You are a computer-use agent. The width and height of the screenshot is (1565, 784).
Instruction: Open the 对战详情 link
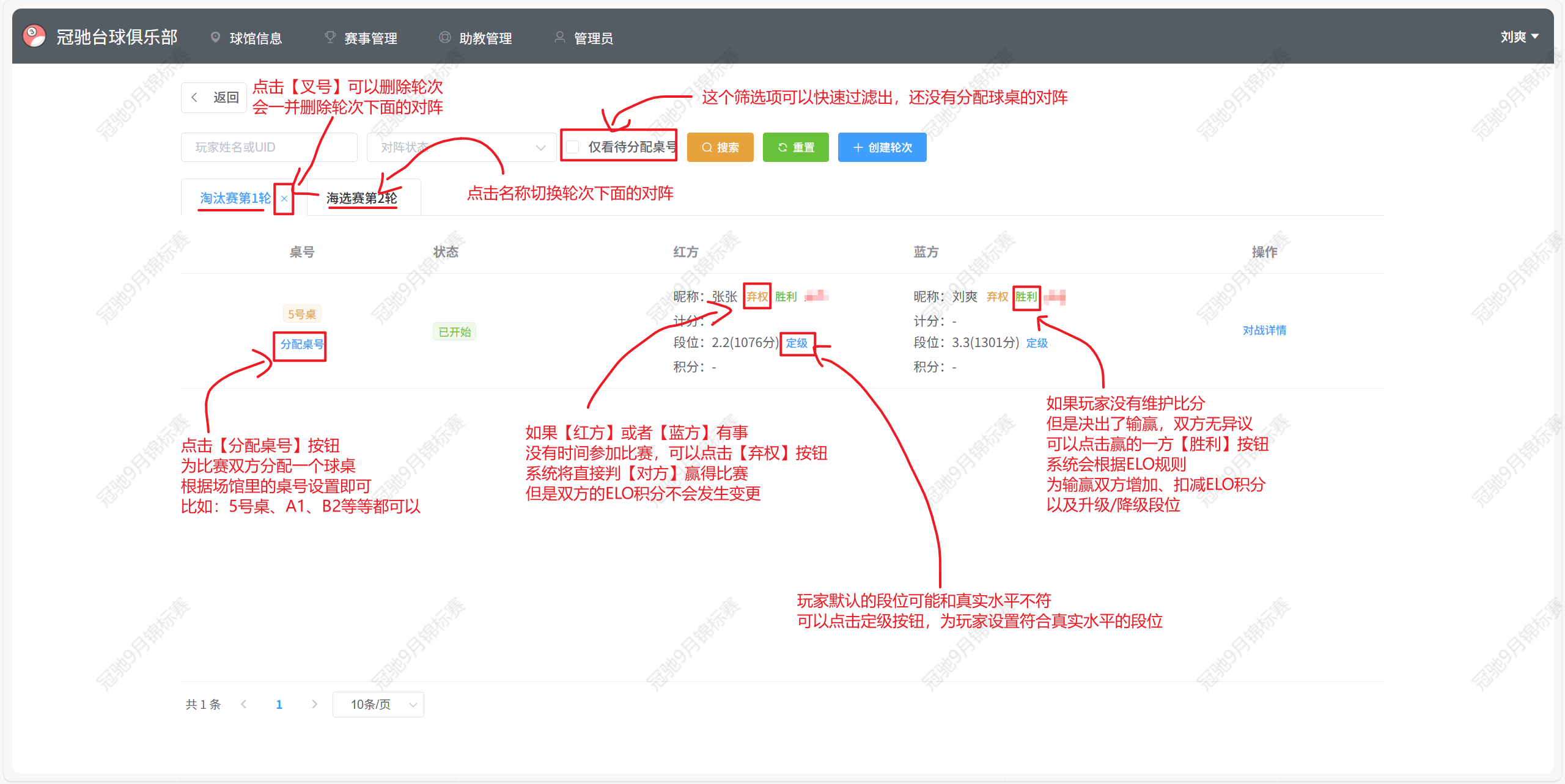[x=1264, y=331]
